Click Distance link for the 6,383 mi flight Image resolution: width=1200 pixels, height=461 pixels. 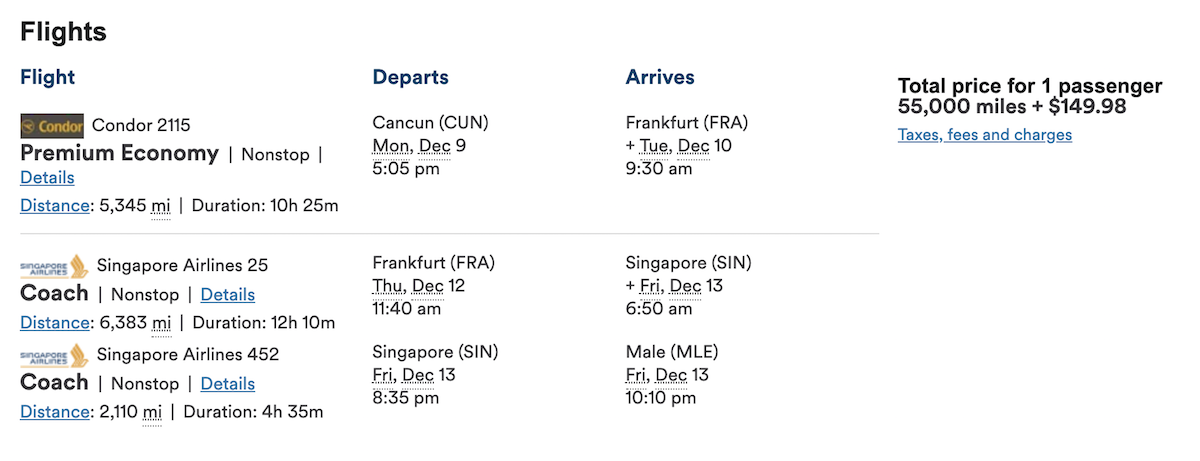(x=54, y=323)
